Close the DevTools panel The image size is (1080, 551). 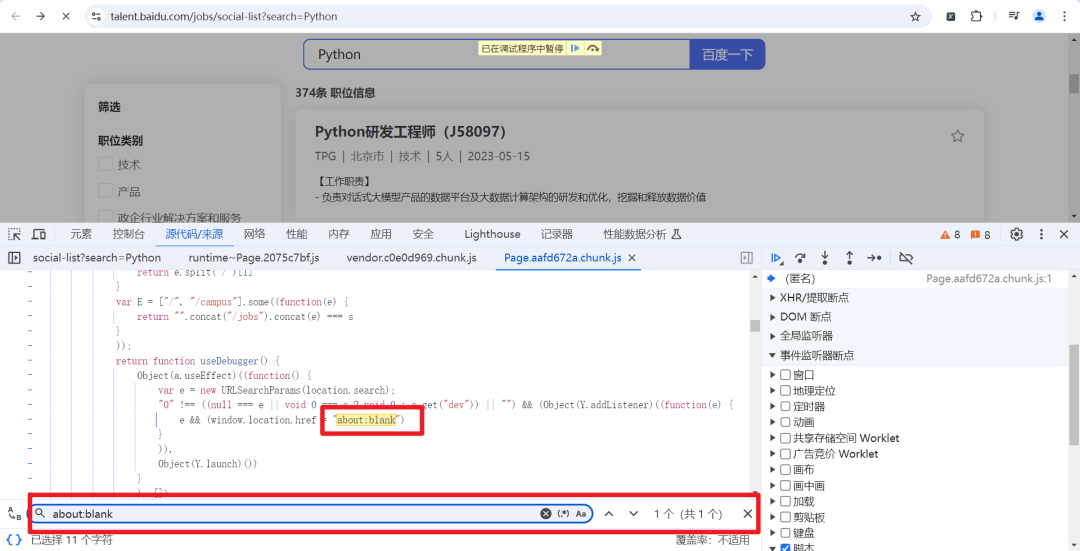point(1064,234)
